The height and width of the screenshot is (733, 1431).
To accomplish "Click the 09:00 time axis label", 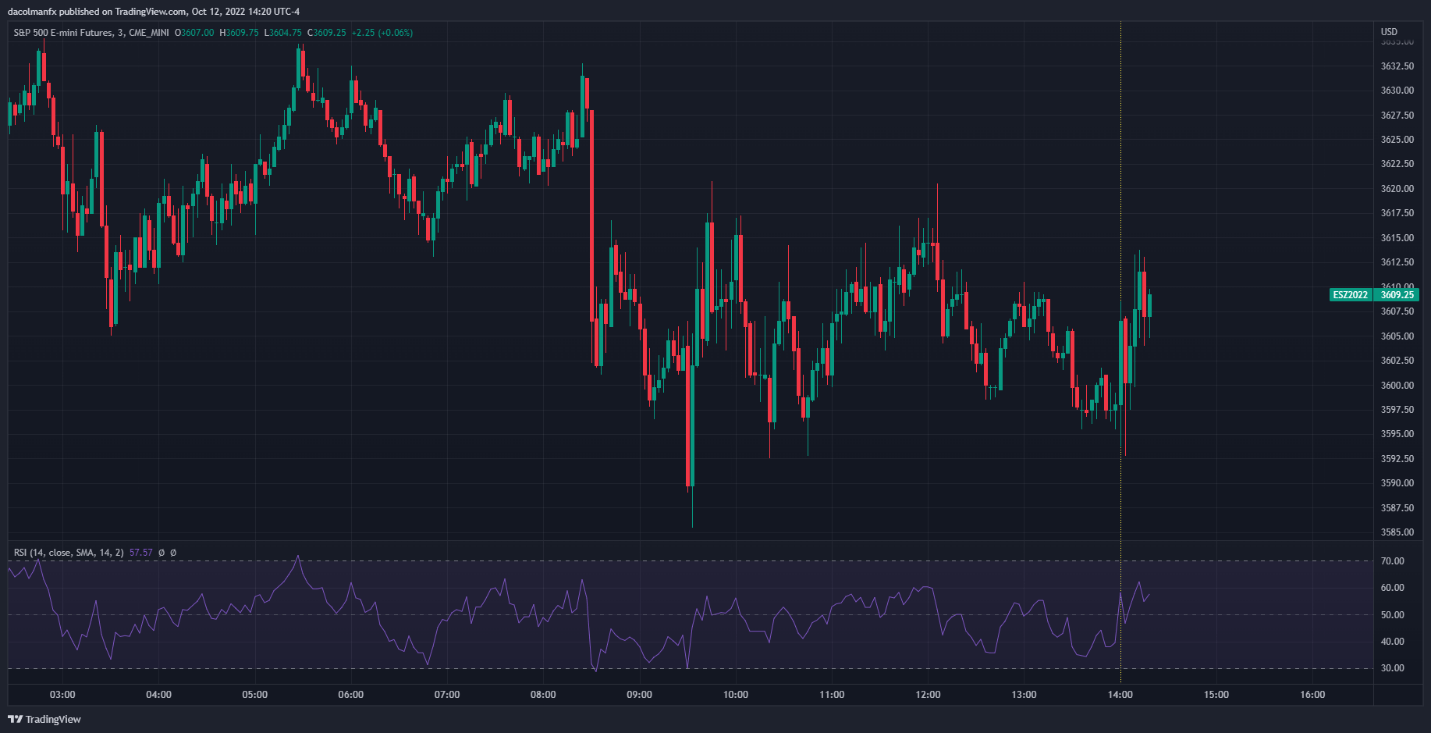I will click(639, 694).
